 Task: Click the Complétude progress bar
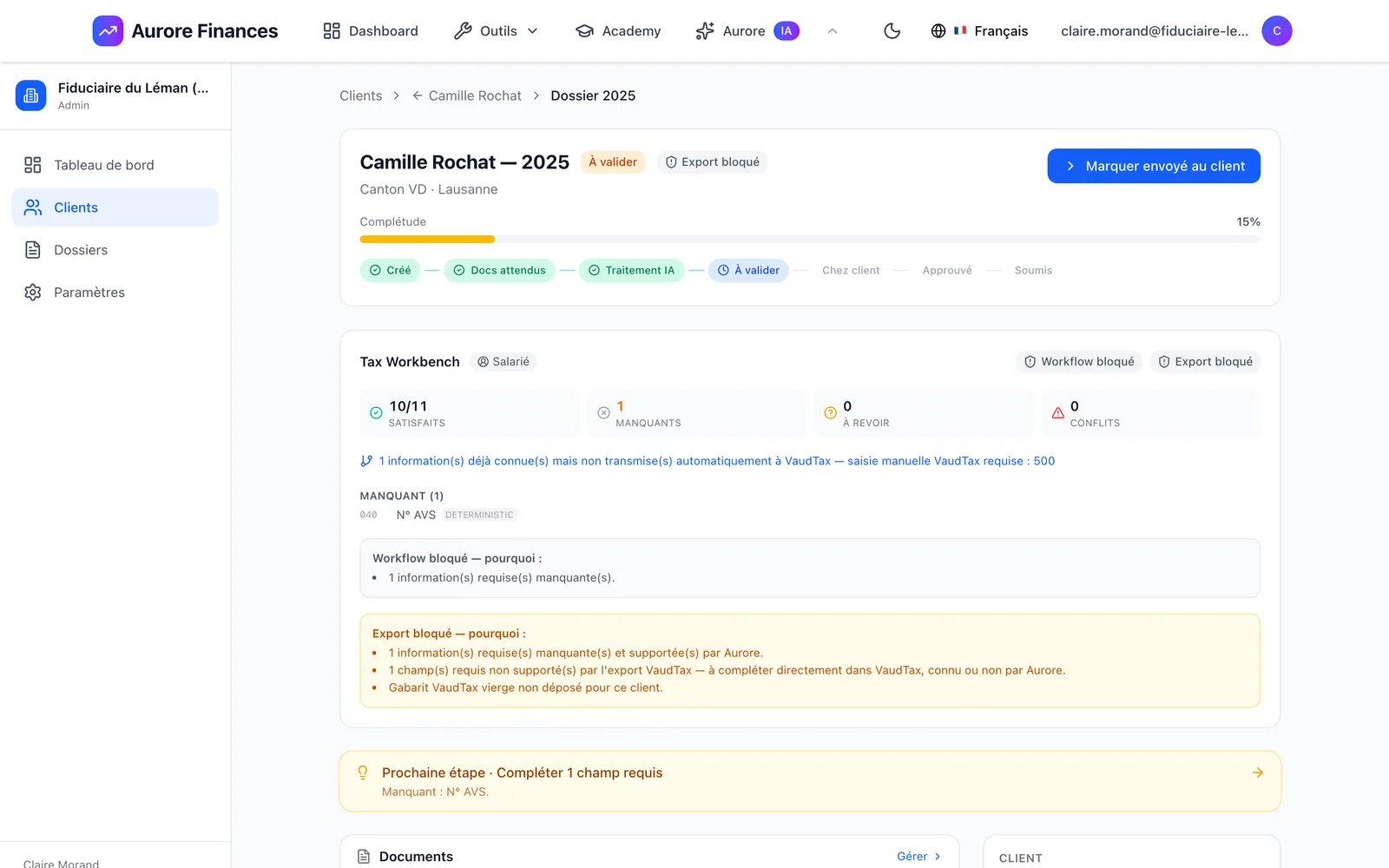tap(810, 239)
